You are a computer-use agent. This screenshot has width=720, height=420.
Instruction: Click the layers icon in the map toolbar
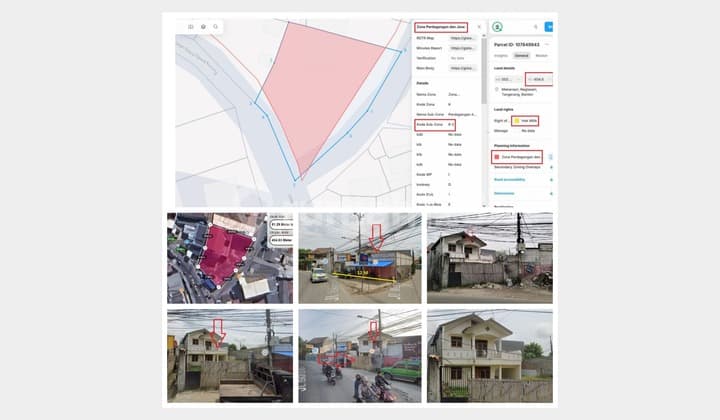pos(203,26)
